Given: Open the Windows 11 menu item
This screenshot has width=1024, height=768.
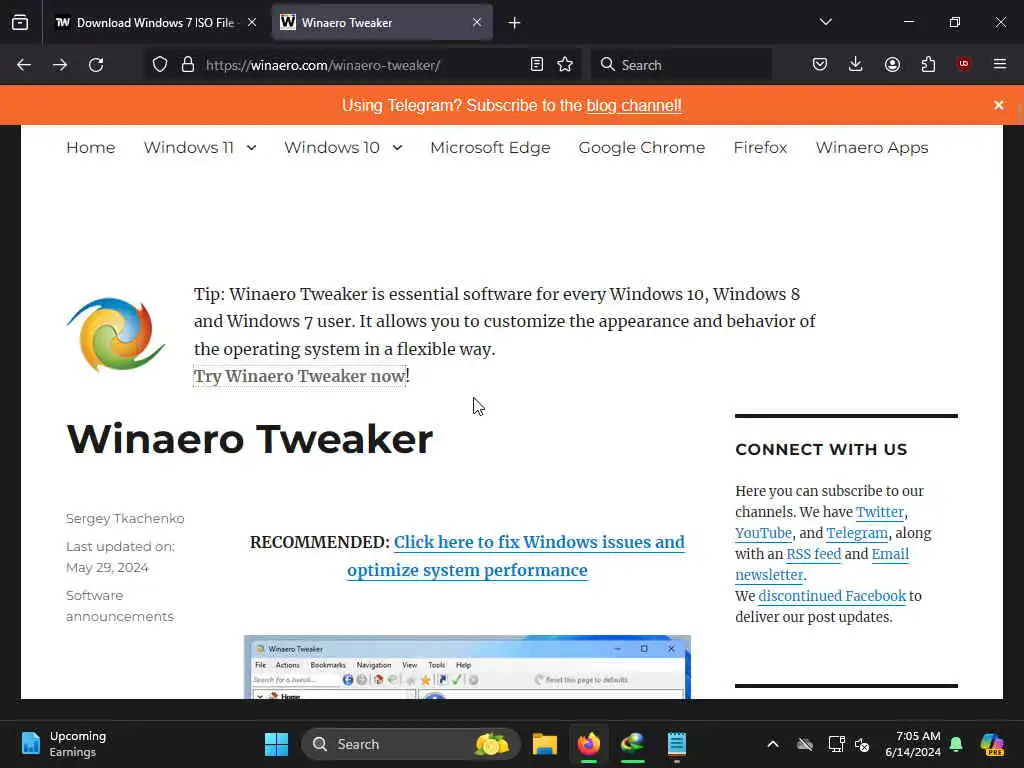Looking at the screenshot, I should click(x=189, y=148).
